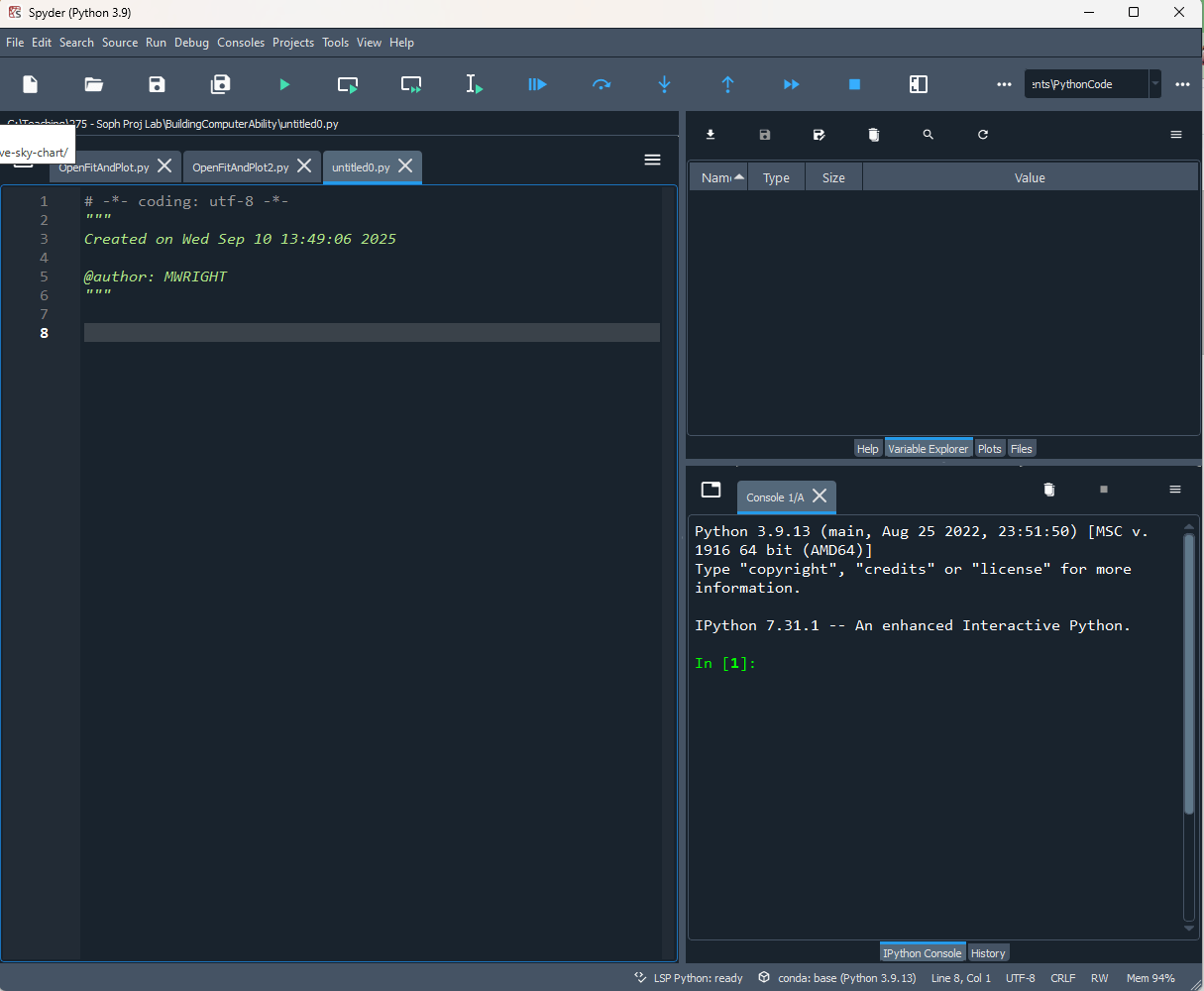Open editor pane options hamburger menu
Image resolution: width=1204 pixels, height=991 pixels.
(x=652, y=160)
